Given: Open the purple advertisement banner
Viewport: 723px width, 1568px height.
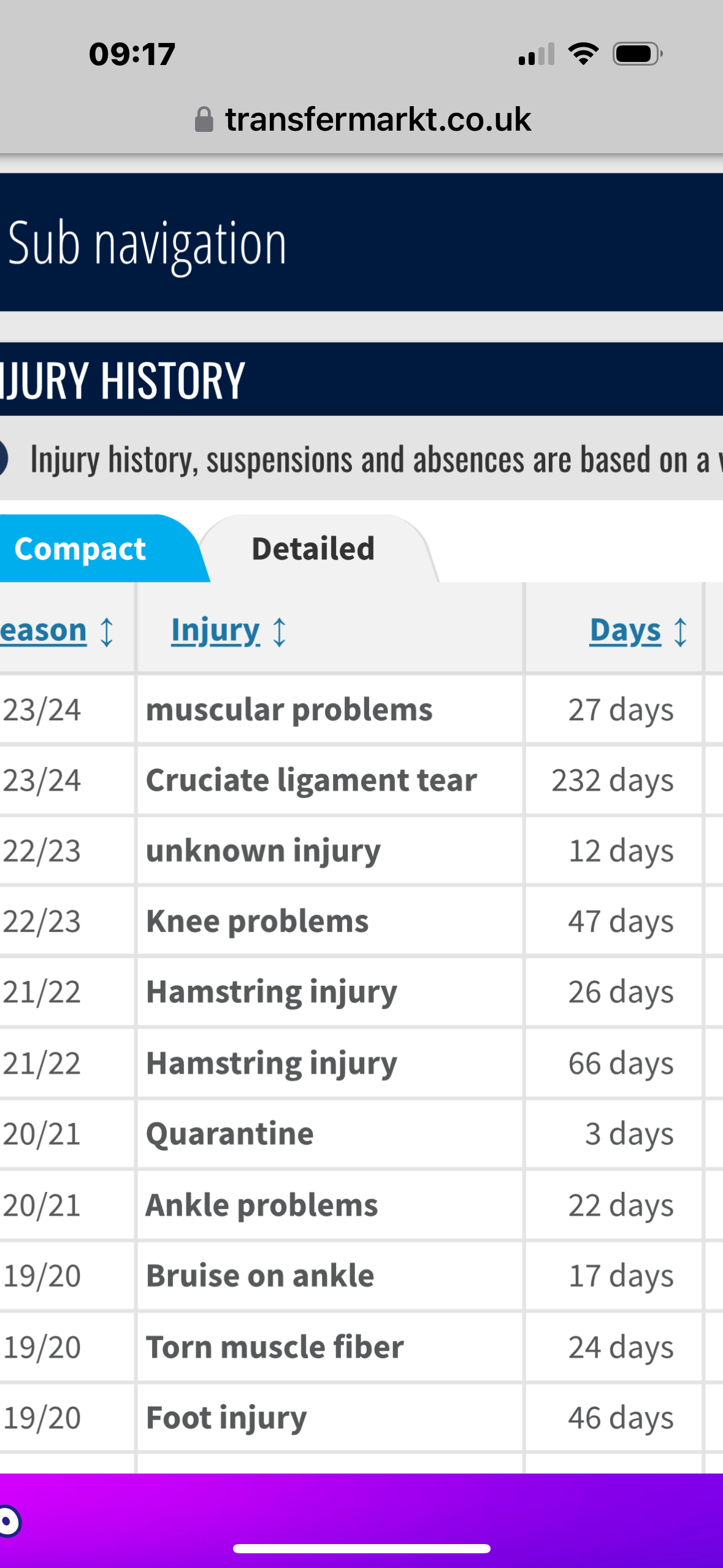Looking at the screenshot, I should pyautogui.click(x=361, y=1520).
